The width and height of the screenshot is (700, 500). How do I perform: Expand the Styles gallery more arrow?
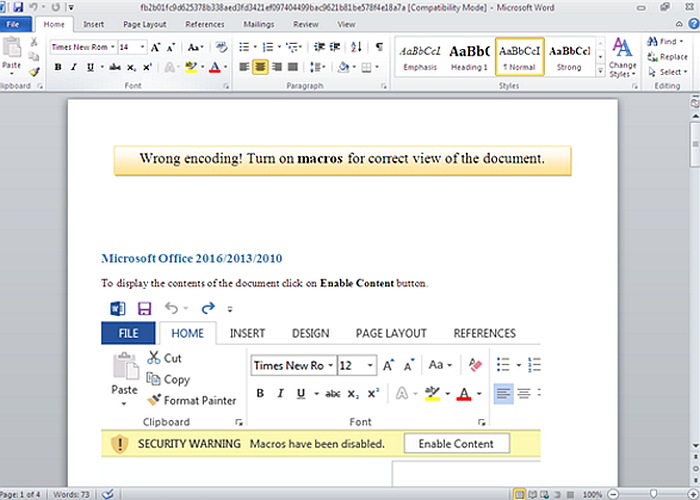pos(600,70)
